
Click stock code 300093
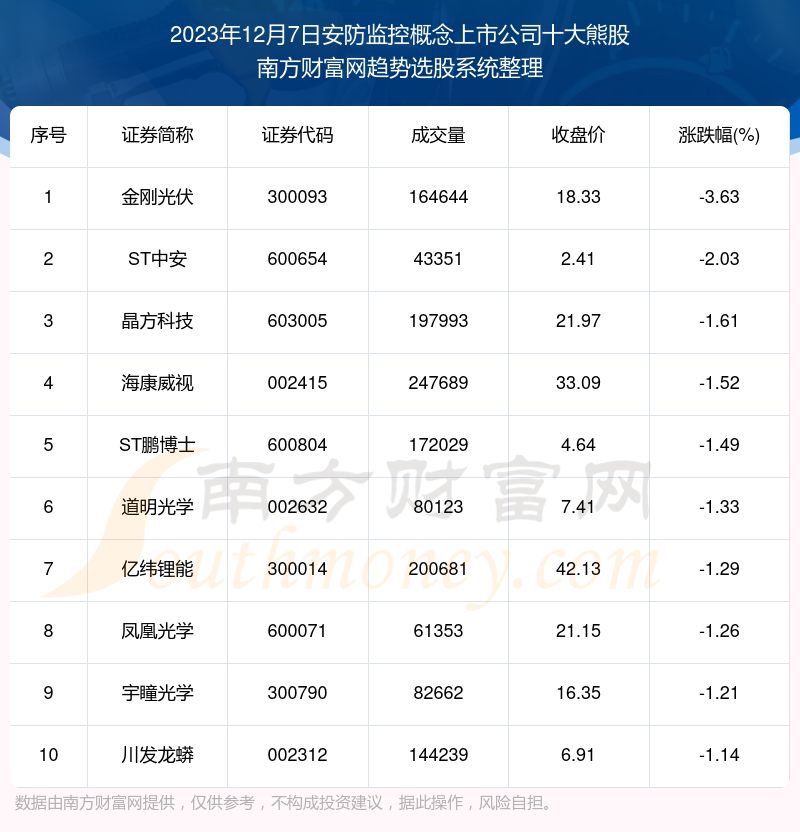coord(298,197)
